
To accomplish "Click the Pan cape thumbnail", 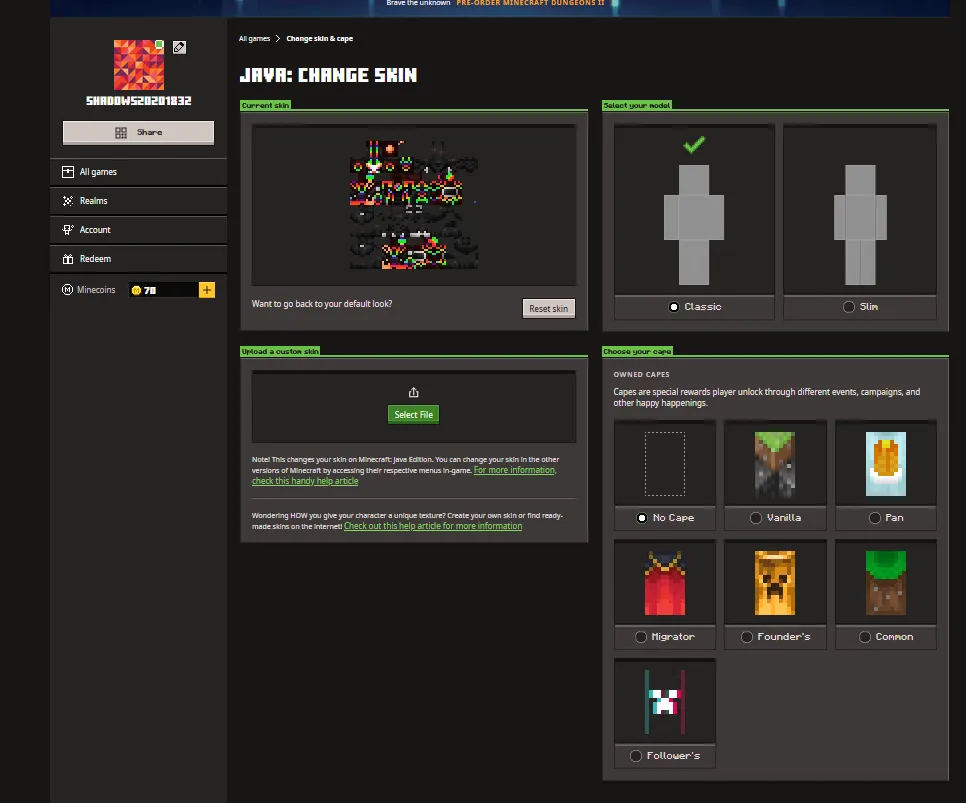I will (886, 464).
